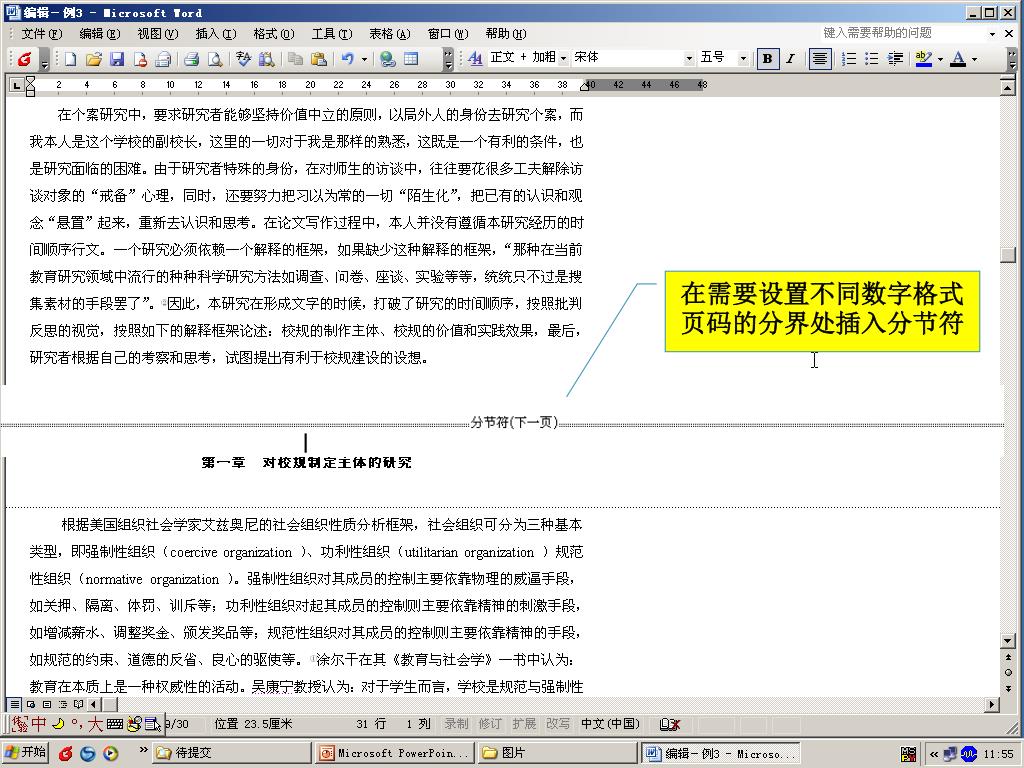Toggle Italic formatting
The height and width of the screenshot is (768, 1024).
tap(790, 59)
